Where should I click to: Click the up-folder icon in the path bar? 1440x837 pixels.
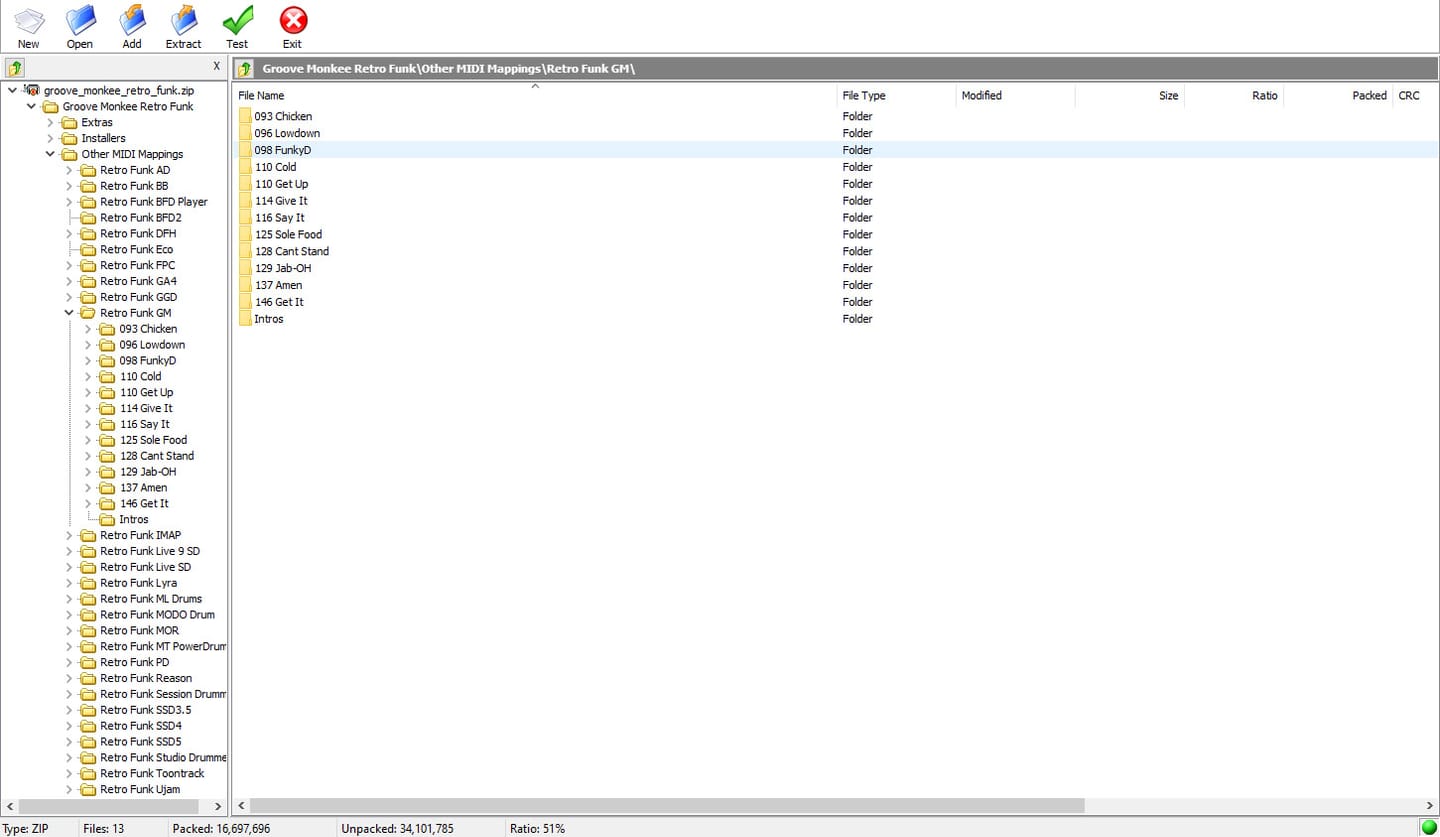coord(245,68)
